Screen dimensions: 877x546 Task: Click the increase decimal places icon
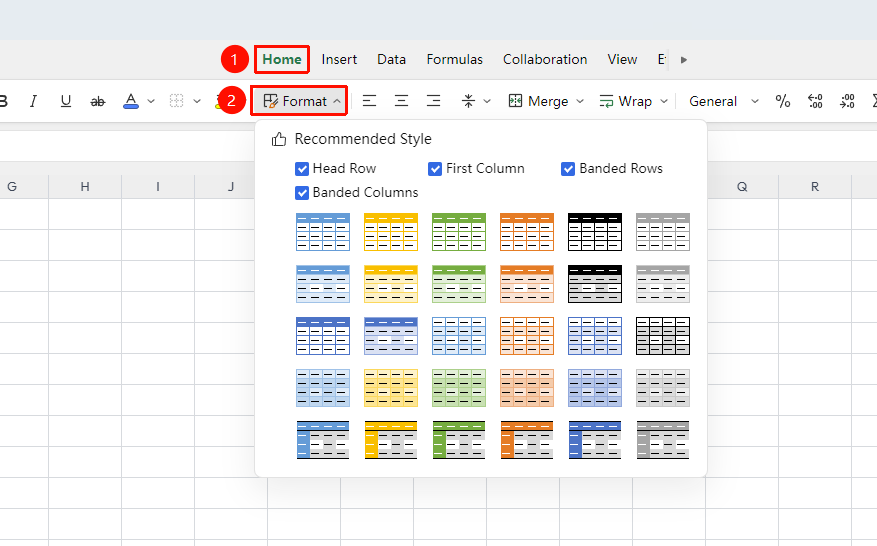point(815,101)
